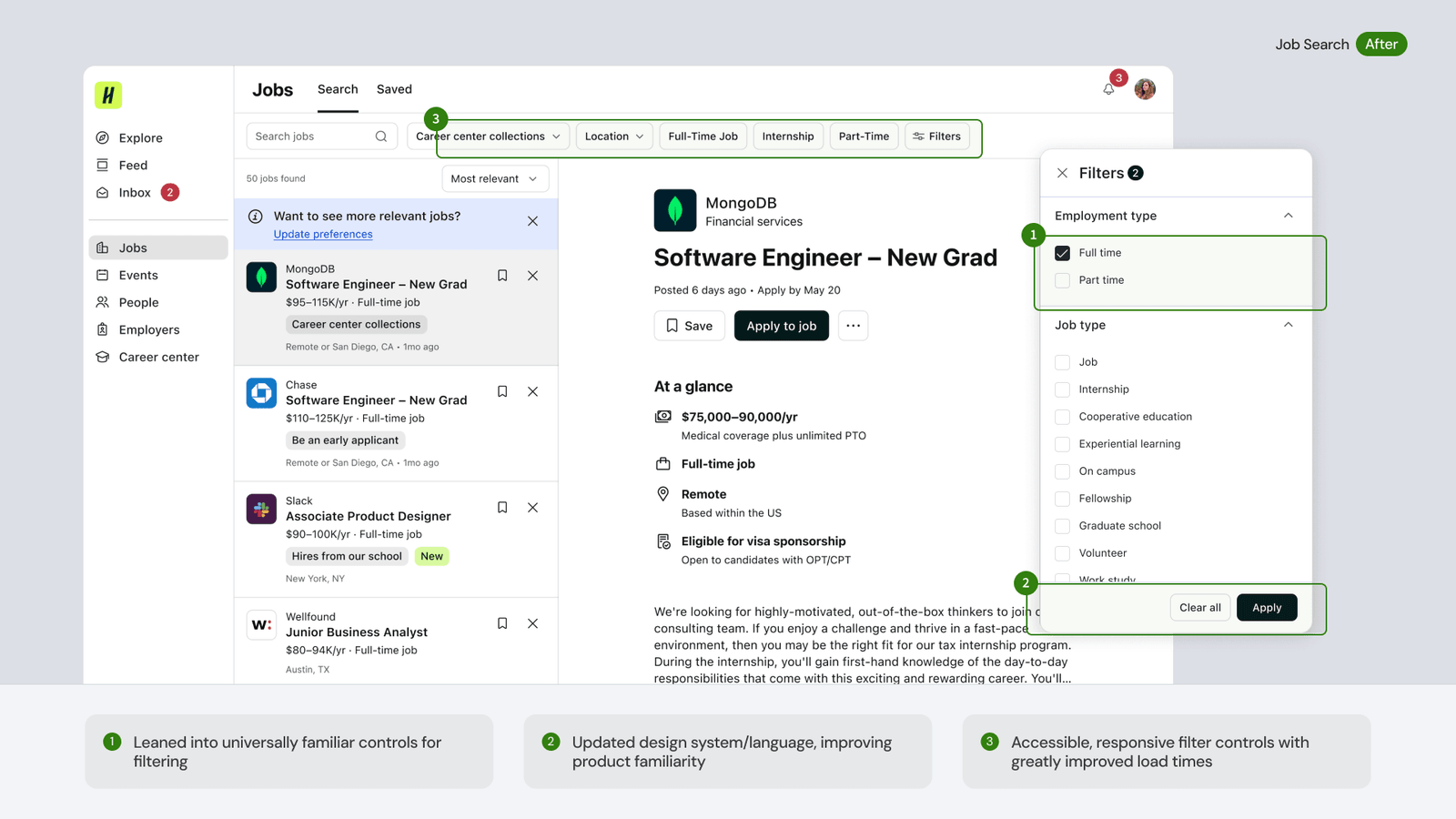Click Apply in Filters panel

(x=1267, y=608)
